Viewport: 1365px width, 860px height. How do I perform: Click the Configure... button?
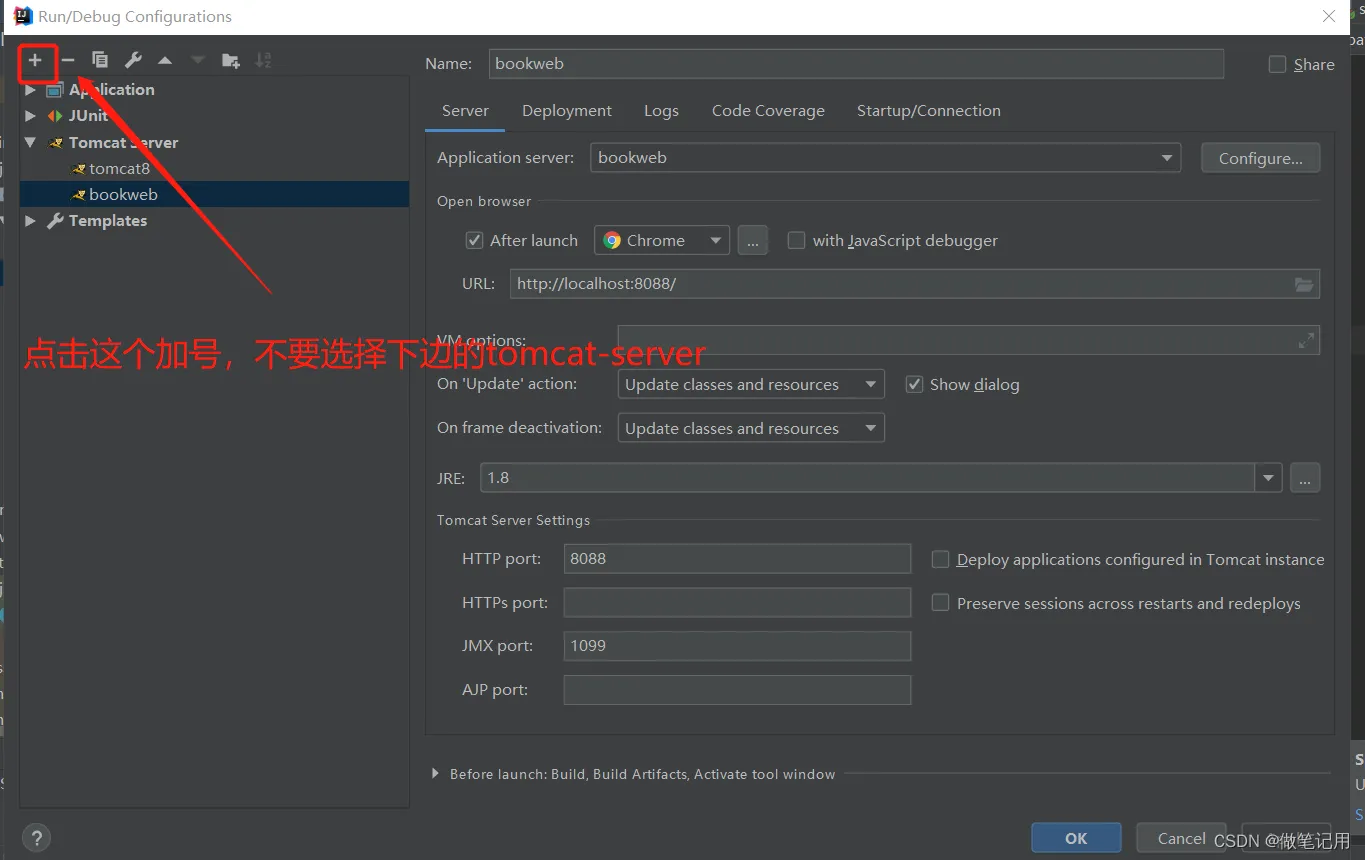tap(1260, 158)
